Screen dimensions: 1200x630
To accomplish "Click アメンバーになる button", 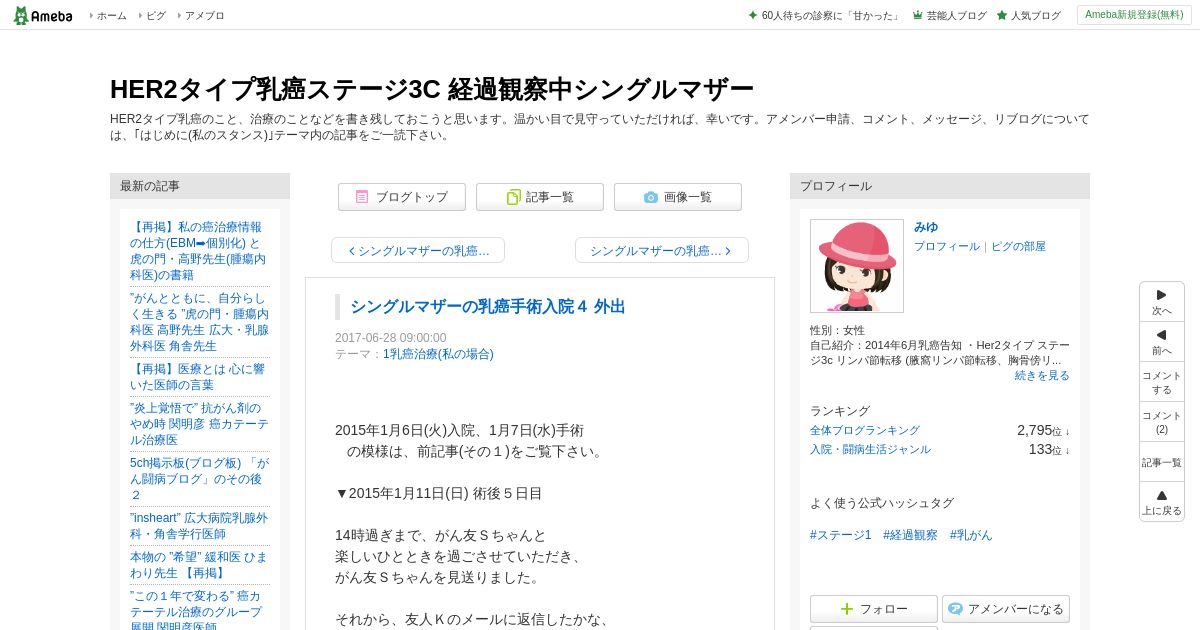I will (x=1006, y=609).
